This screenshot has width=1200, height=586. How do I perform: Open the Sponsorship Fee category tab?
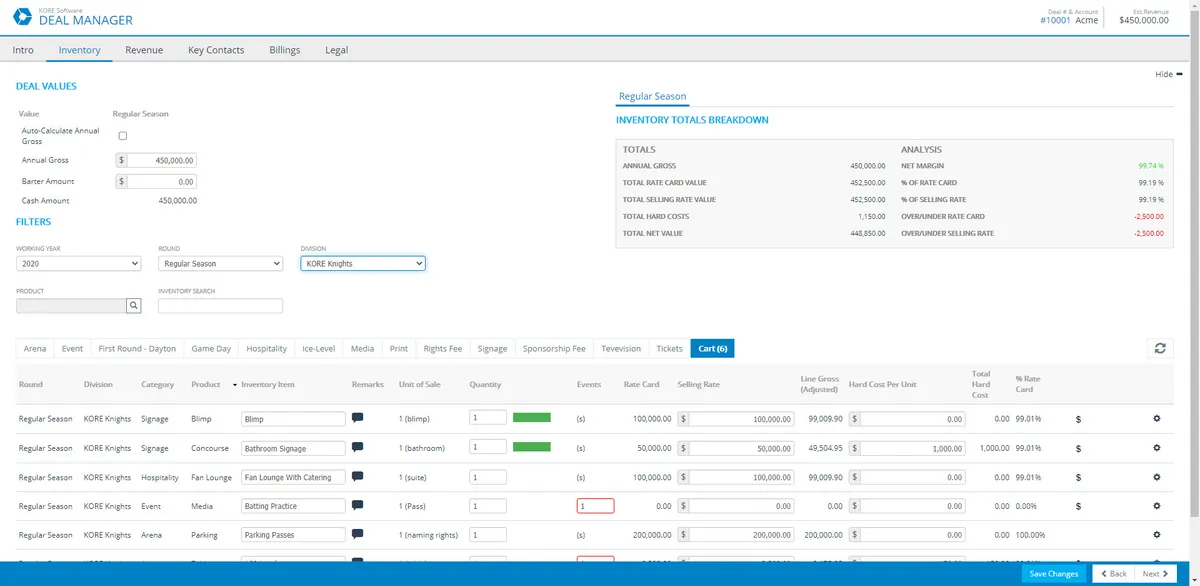[x=554, y=348]
